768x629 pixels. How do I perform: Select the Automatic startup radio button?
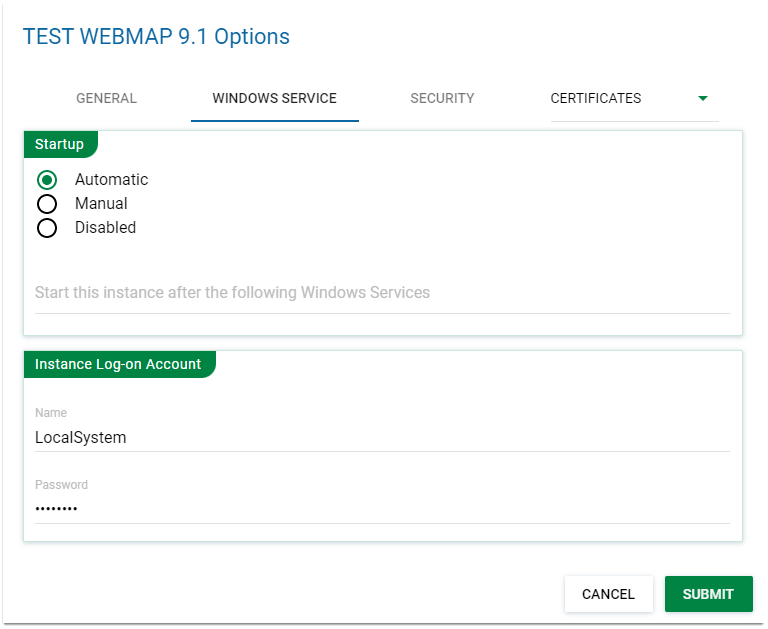coord(47,180)
